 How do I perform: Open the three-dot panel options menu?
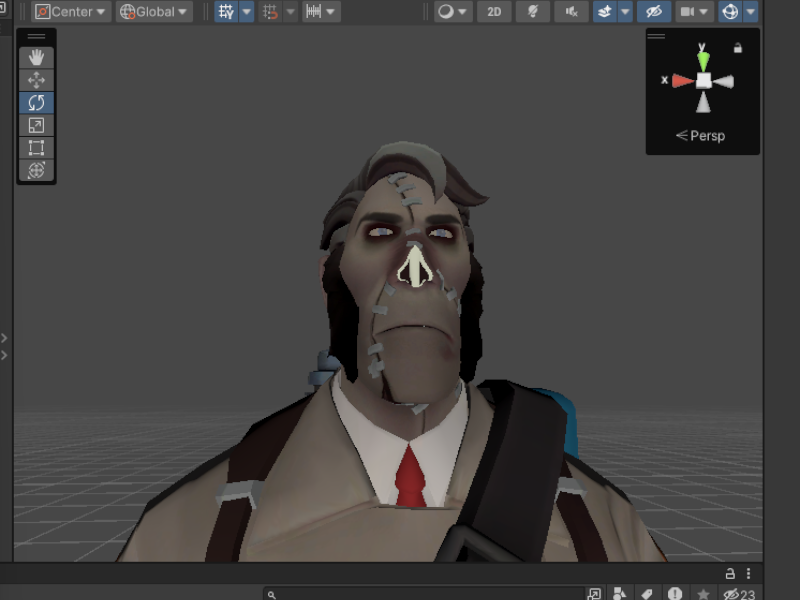748,573
